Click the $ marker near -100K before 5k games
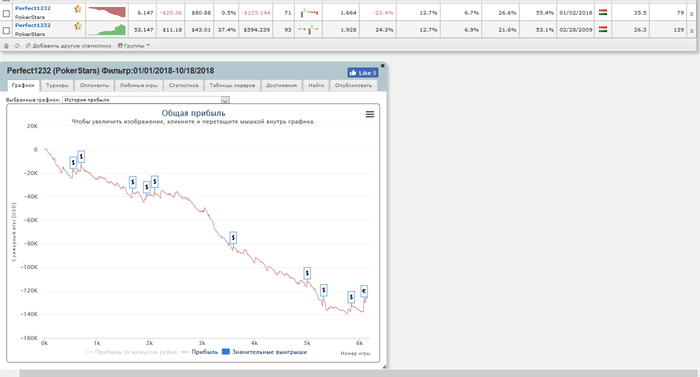 (x=307, y=273)
